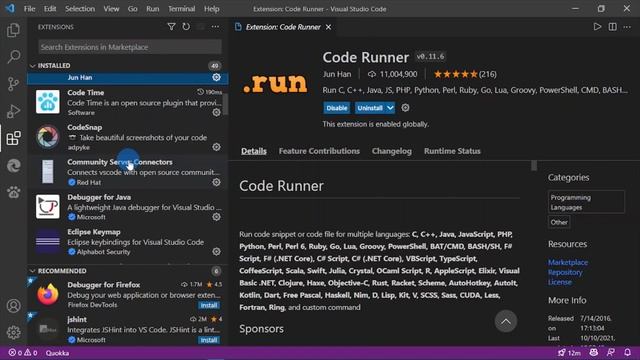
Task: Click the scroll-to-top arrow button
Action: pyautogui.click(x=506, y=321)
